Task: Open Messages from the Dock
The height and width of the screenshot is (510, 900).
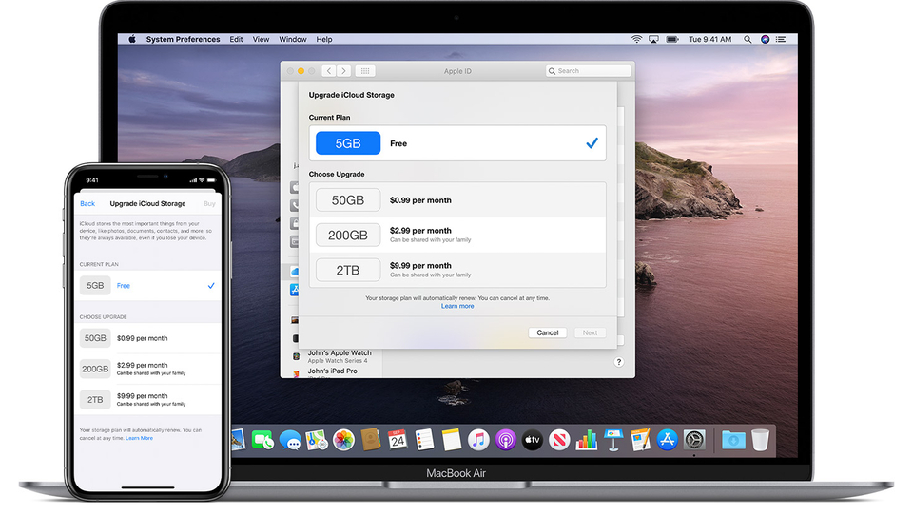Action: tap(291, 440)
